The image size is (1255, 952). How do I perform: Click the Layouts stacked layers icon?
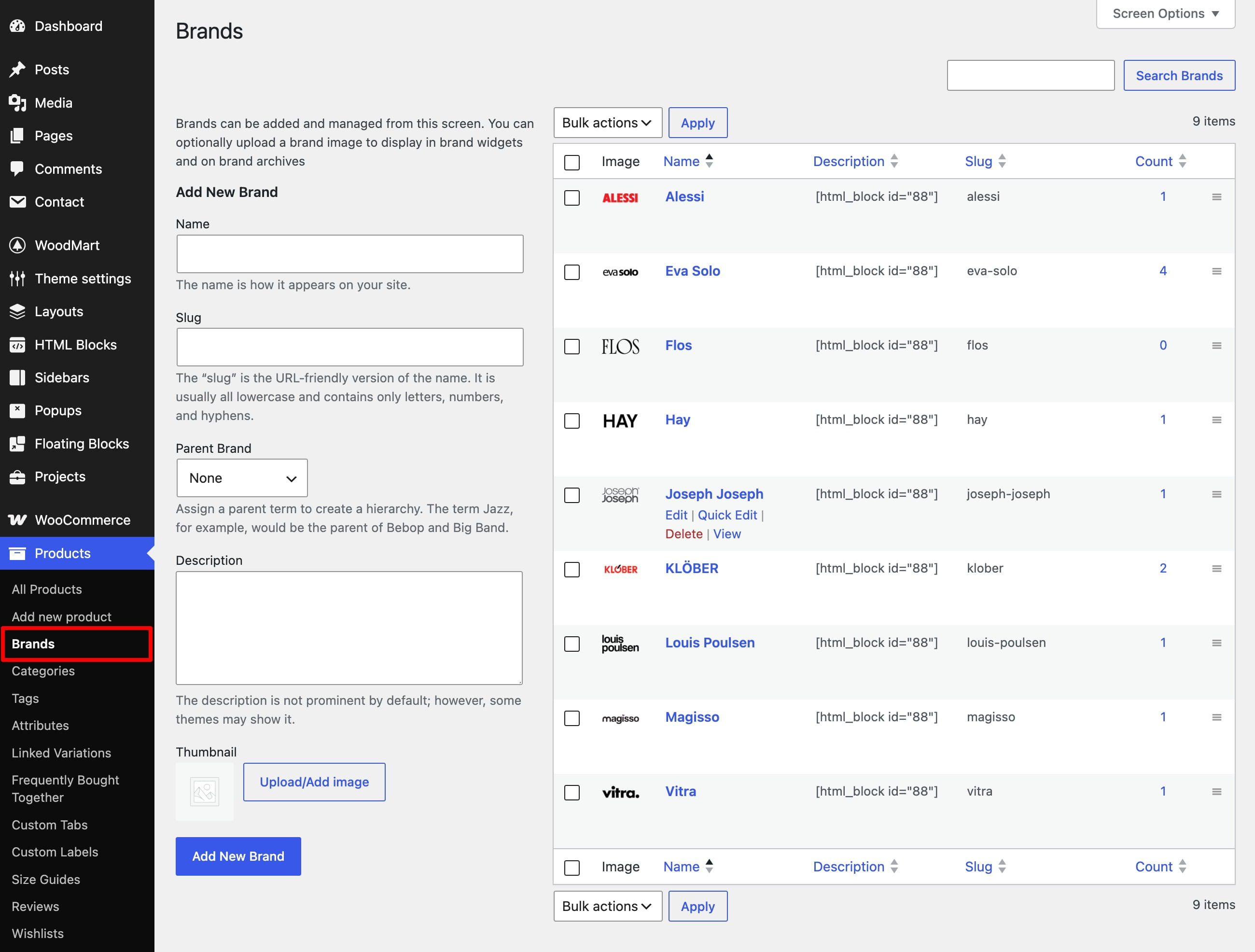point(17,311)
